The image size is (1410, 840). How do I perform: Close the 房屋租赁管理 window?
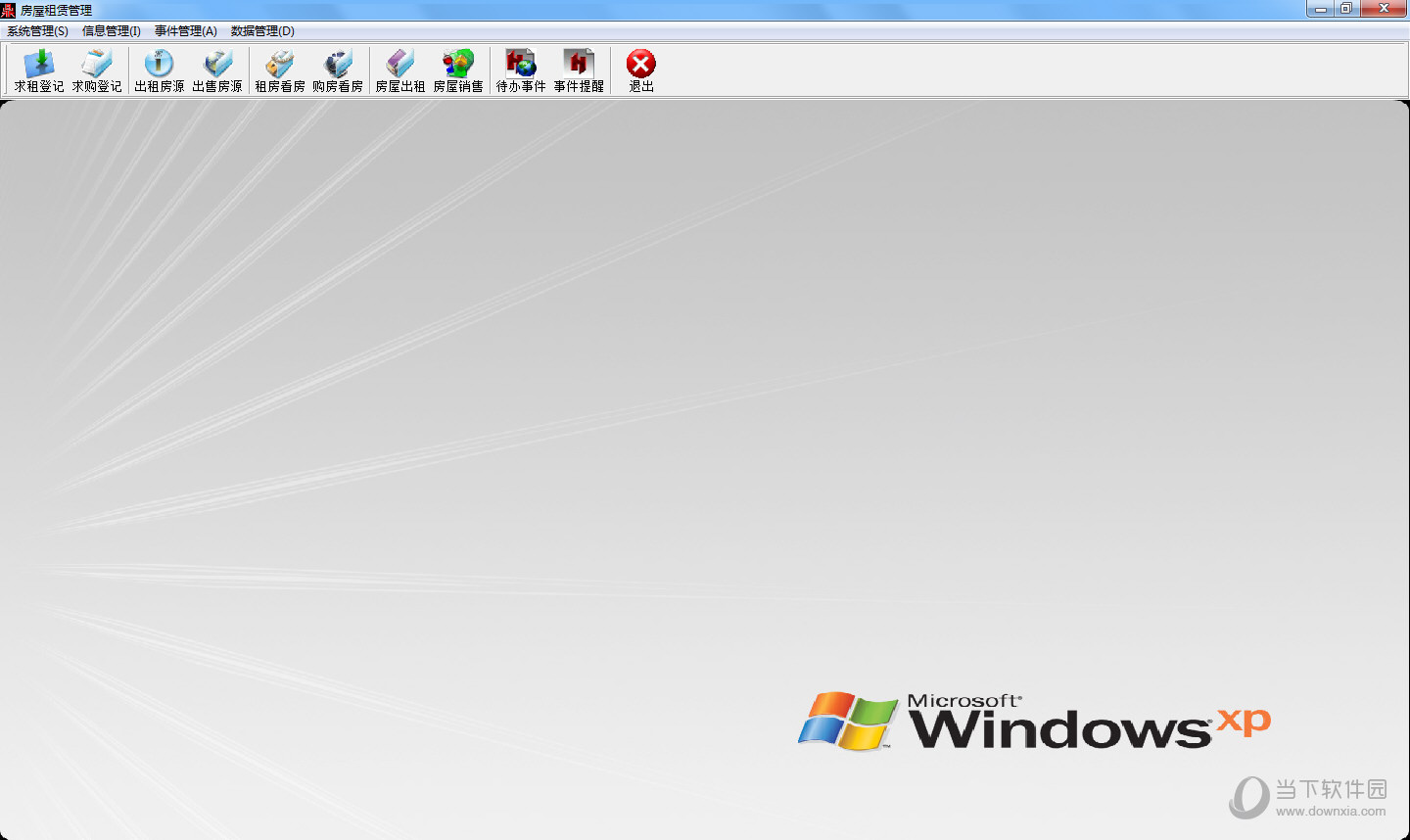click(1384, 9)
